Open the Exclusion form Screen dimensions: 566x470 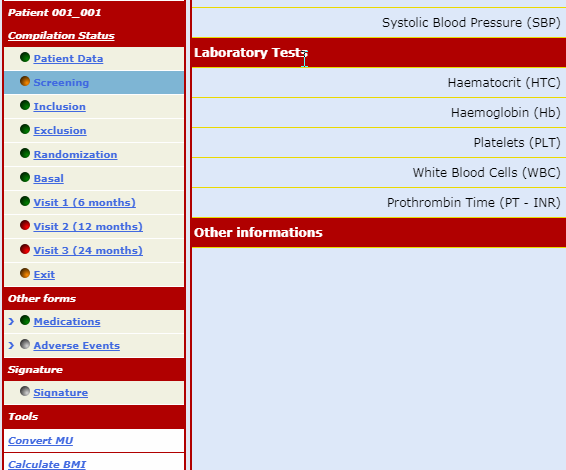tap(60, 130)
